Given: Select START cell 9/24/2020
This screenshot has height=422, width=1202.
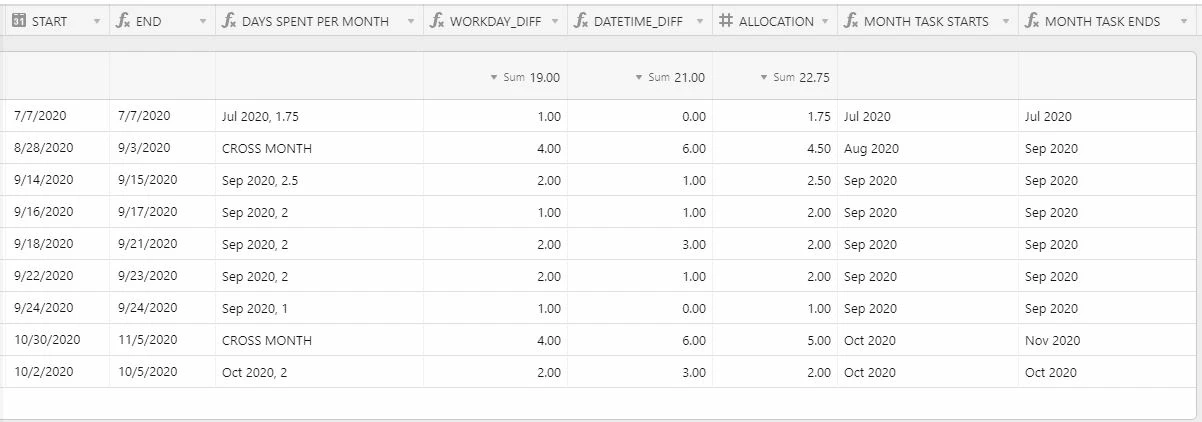Looking at the screenshot, I should pos(55,308).
